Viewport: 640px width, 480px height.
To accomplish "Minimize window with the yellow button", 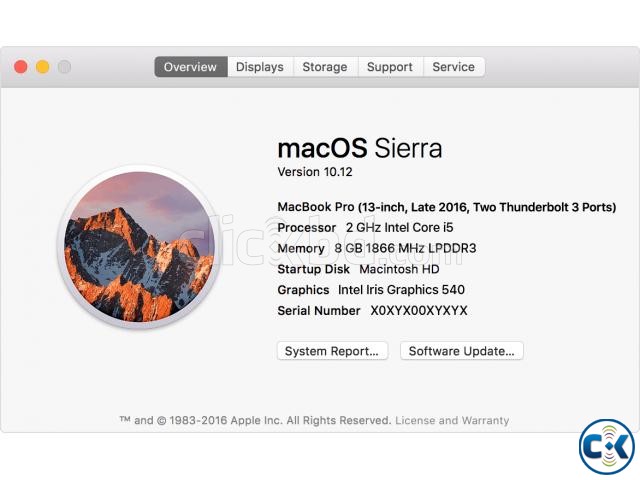I will (42, 67).
